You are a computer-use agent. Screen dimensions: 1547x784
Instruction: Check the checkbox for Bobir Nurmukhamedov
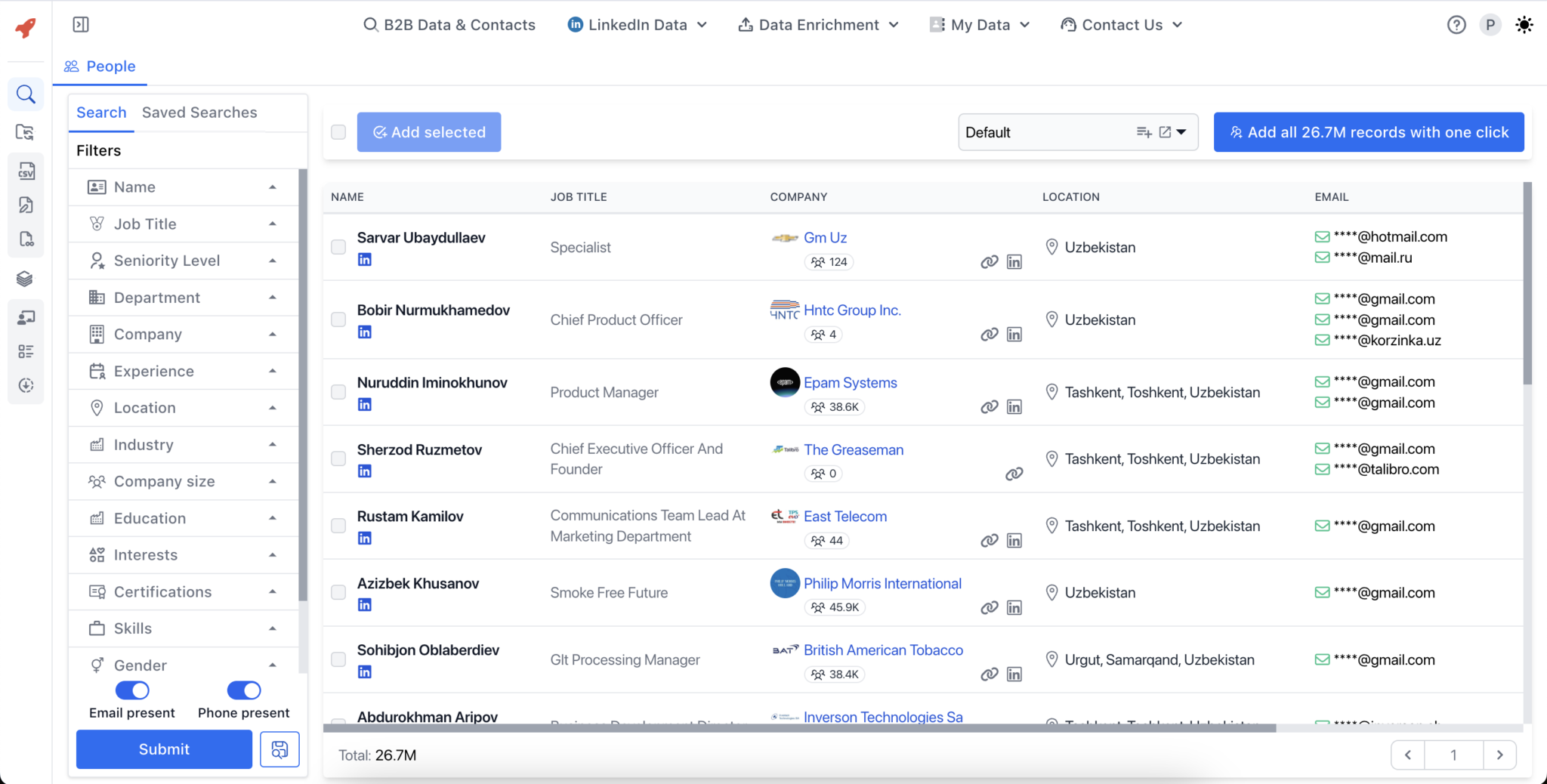click(x=338, y=319)
